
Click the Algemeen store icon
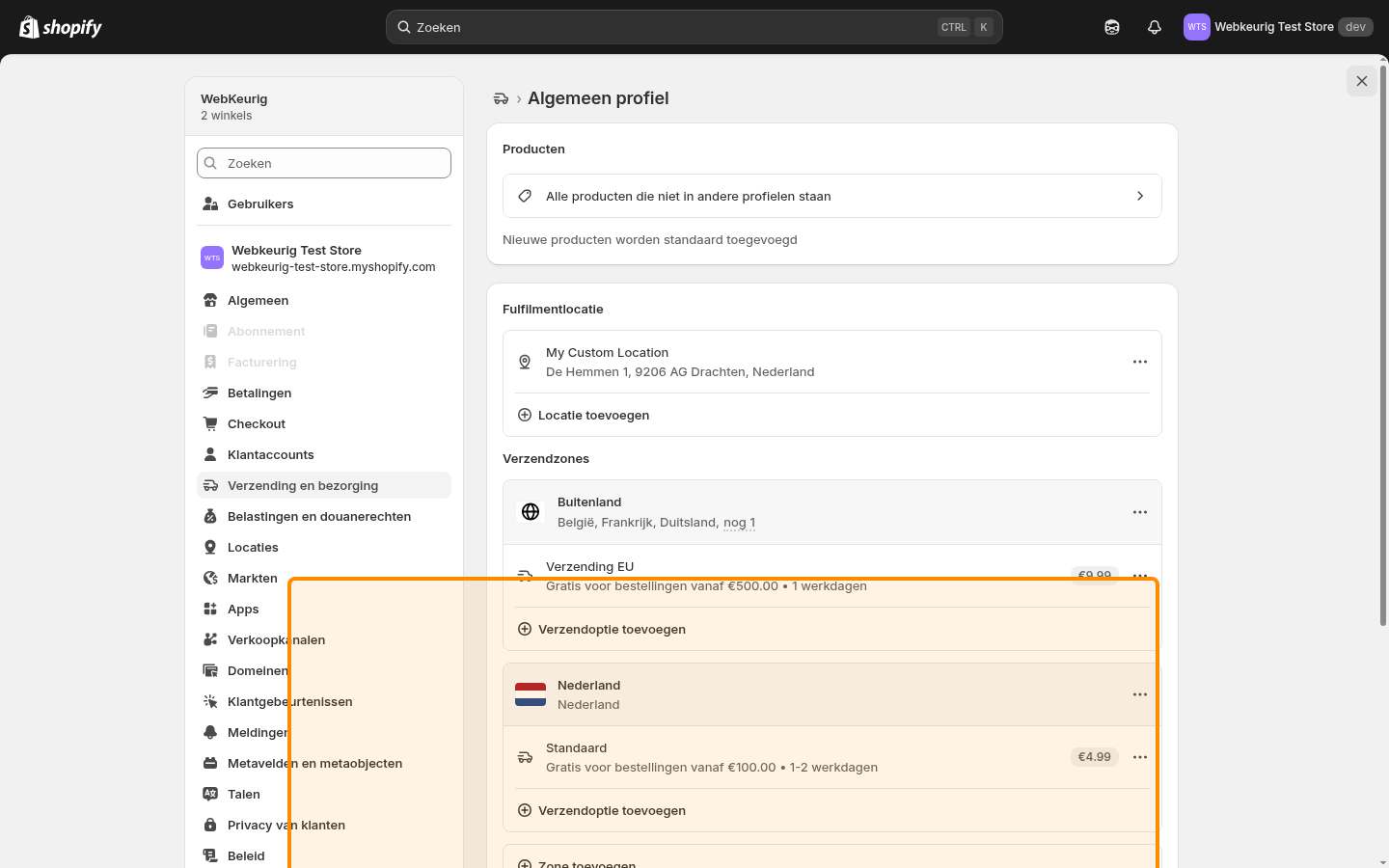(210, 300)
